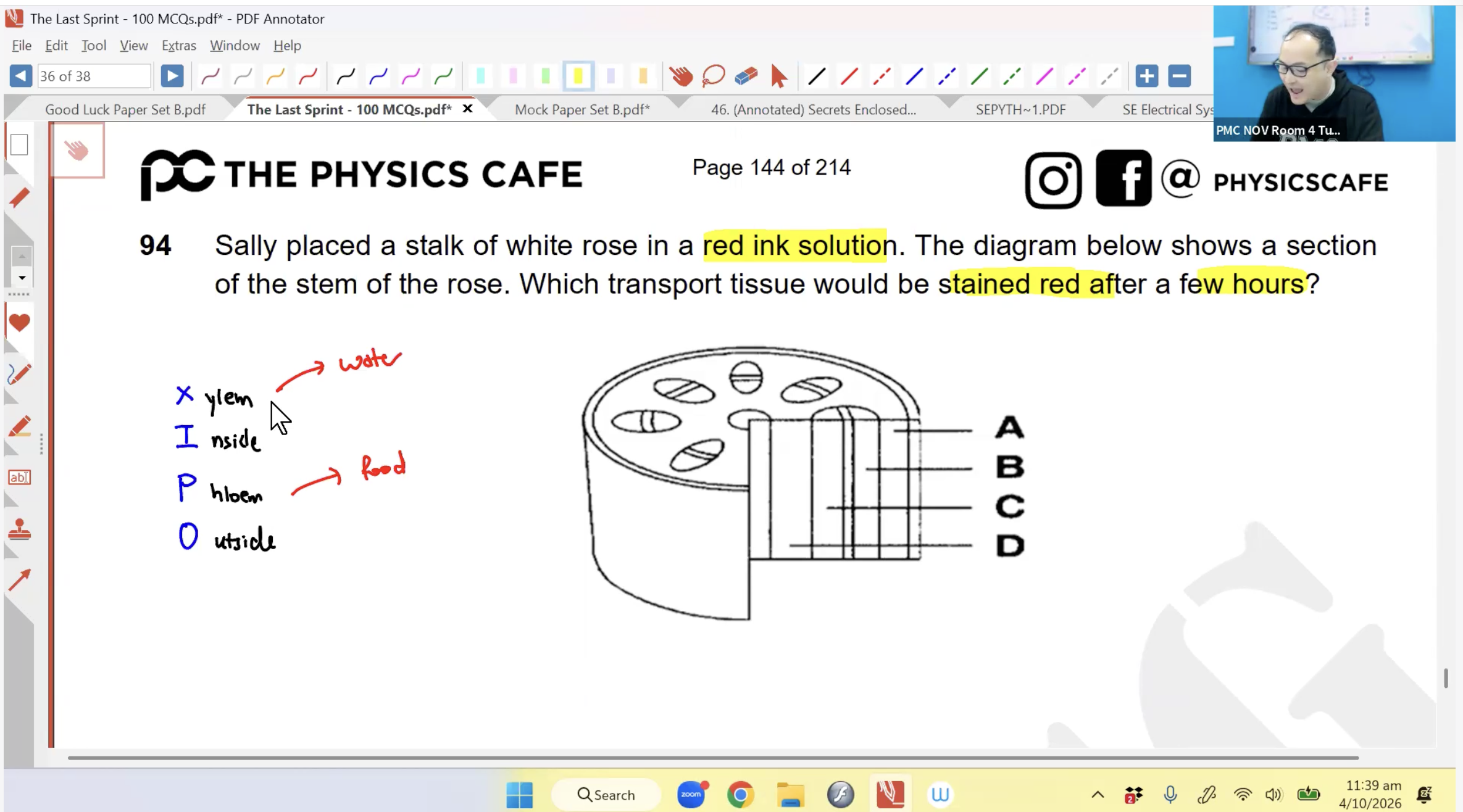Select the green curved pen preset
Screen dimensions: 1463x812
coord(443,77)
